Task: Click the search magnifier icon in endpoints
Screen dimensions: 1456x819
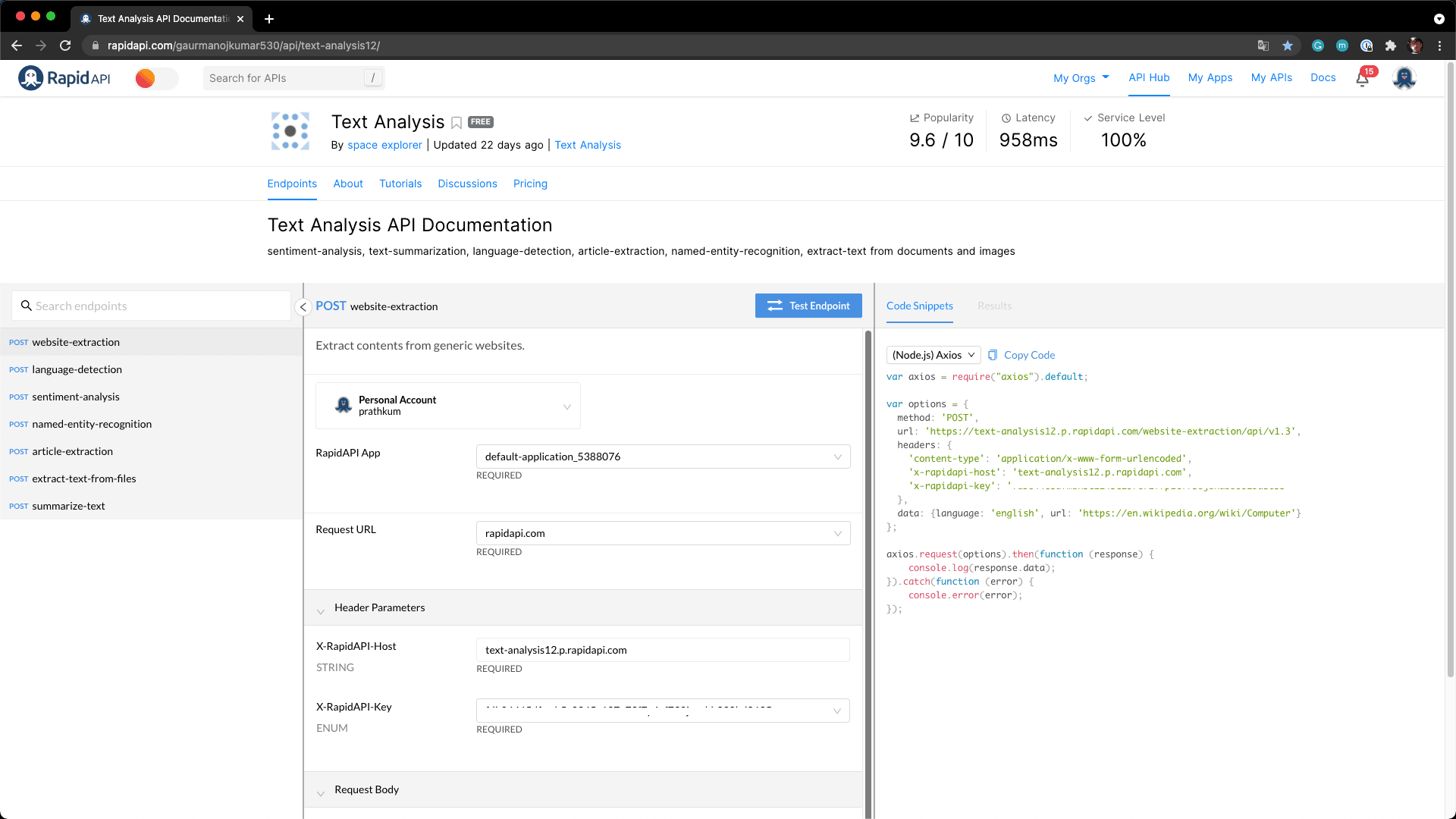Action: pyautogui.click(x=27, y=306)
